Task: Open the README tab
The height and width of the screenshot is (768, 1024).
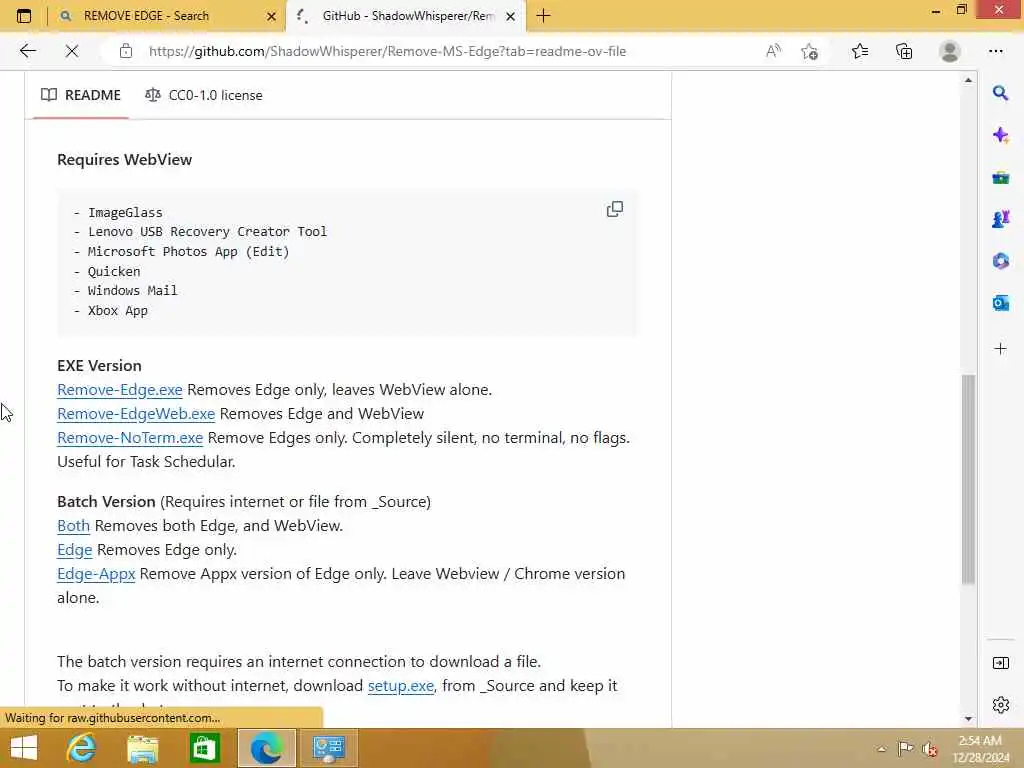Action: pyautogui.click(x=81, y=95)
